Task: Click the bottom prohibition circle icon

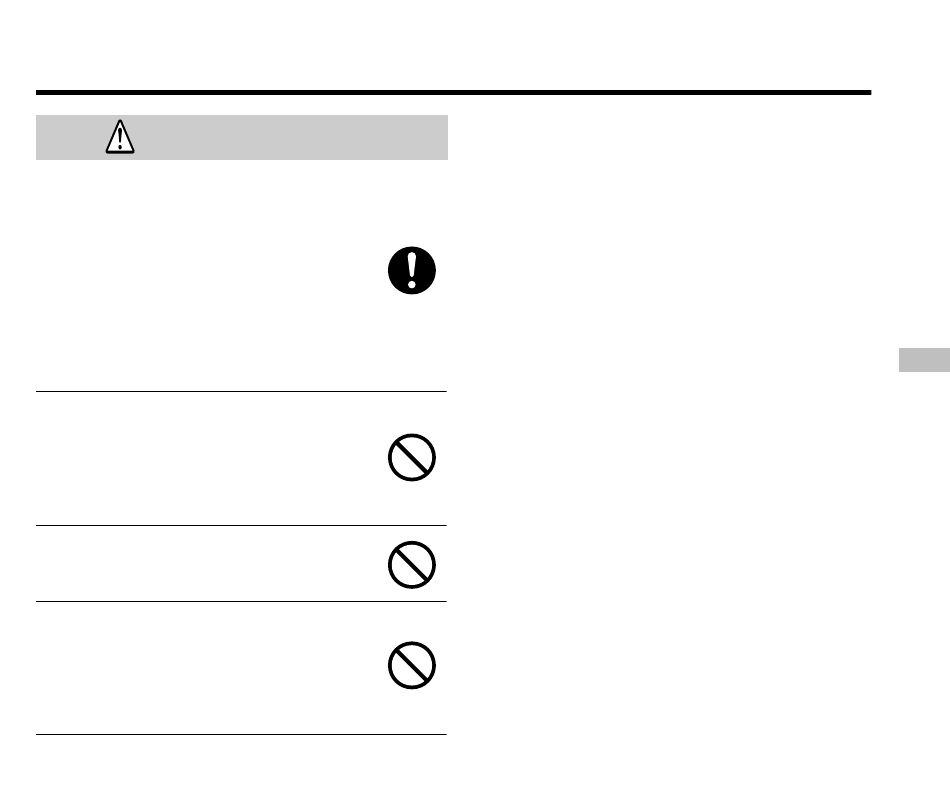Action: click(412, 665)
